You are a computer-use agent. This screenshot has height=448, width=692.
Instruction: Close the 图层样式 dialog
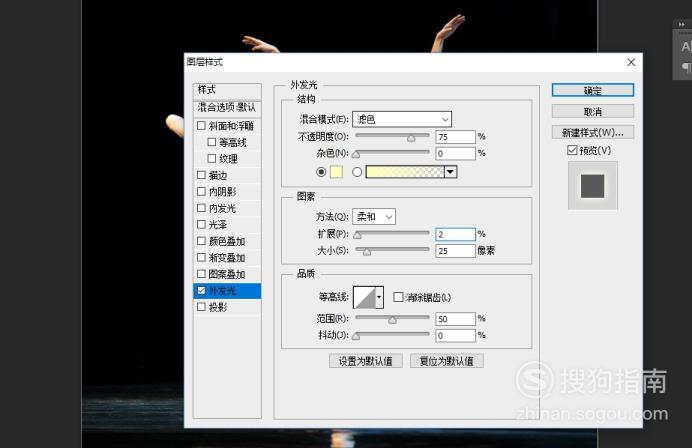(x=631, y=62)
